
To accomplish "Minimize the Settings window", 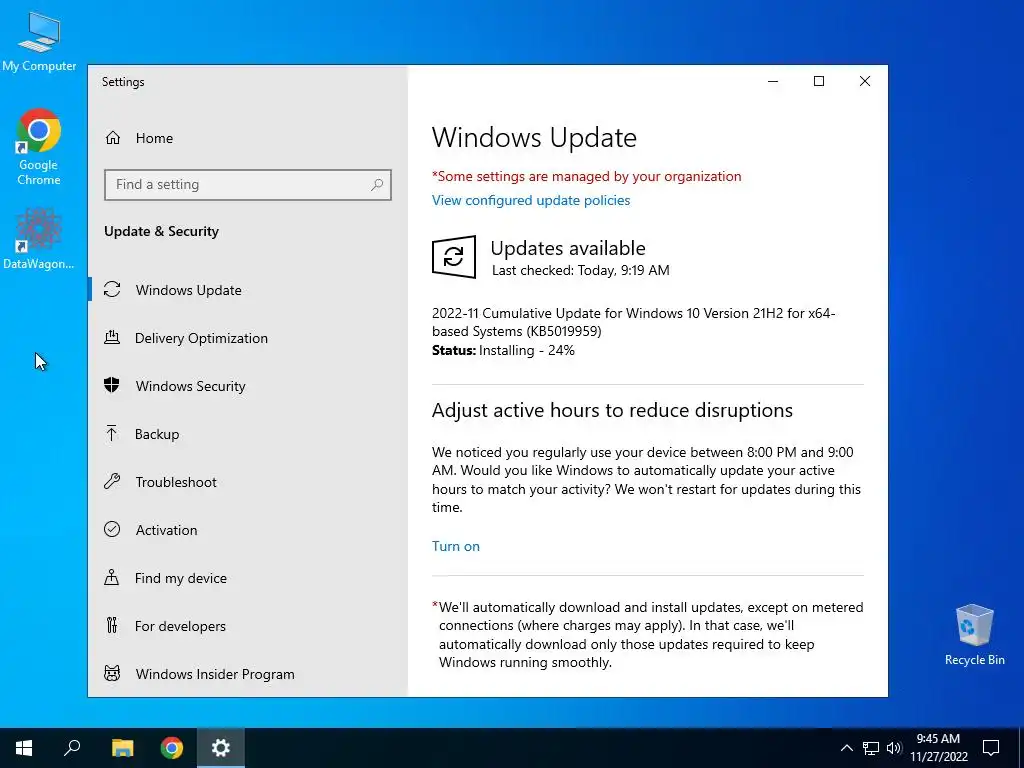I will pyautogui.click(x=773, y=81).
